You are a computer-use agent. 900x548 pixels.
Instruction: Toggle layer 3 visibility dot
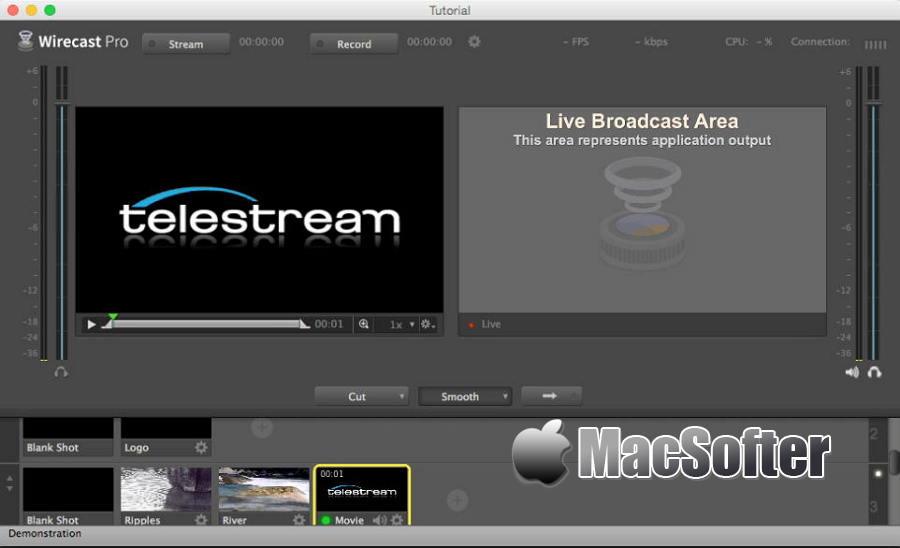click(x=878, y=473)
